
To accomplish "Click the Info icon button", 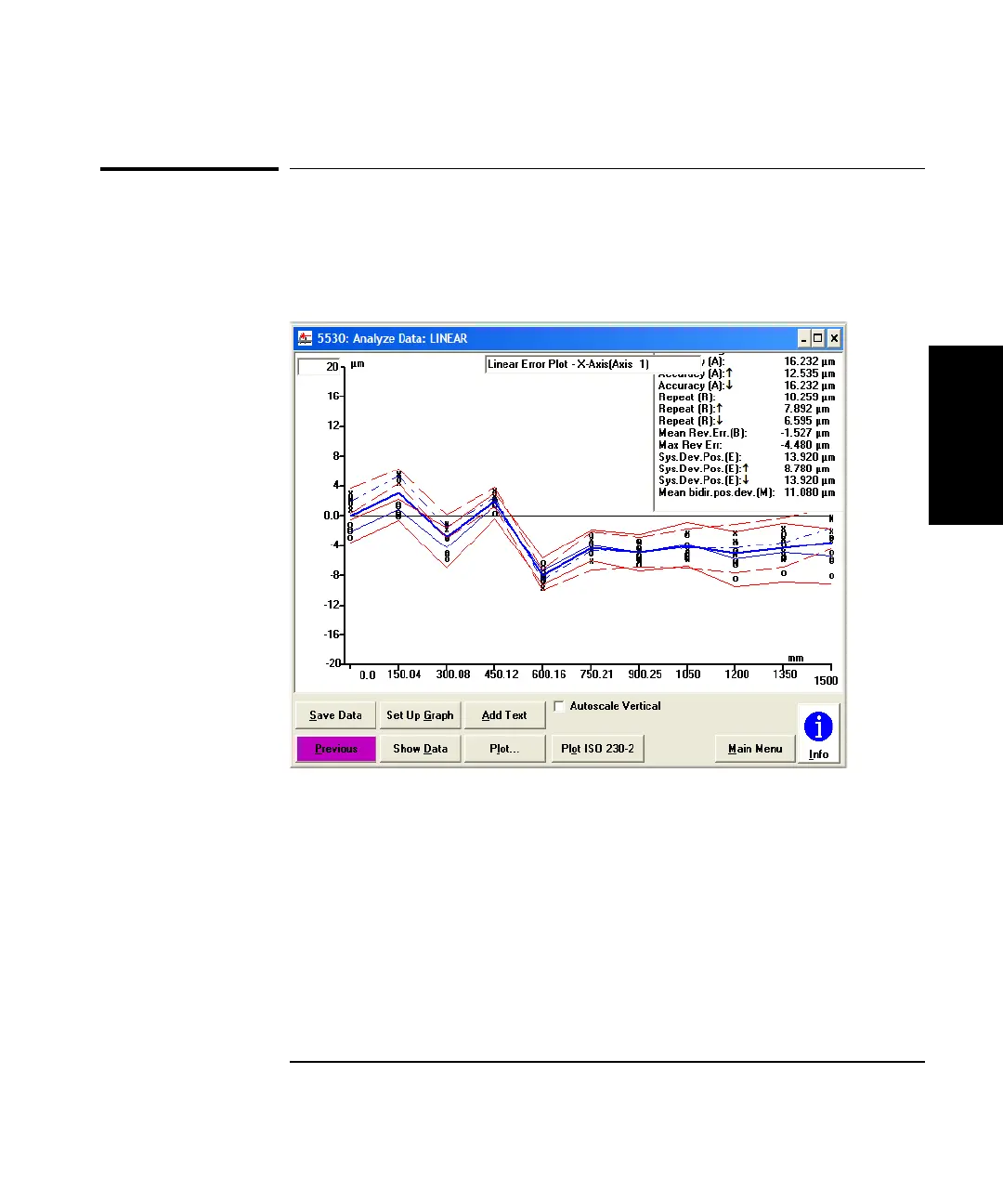I will coord(818,733).
